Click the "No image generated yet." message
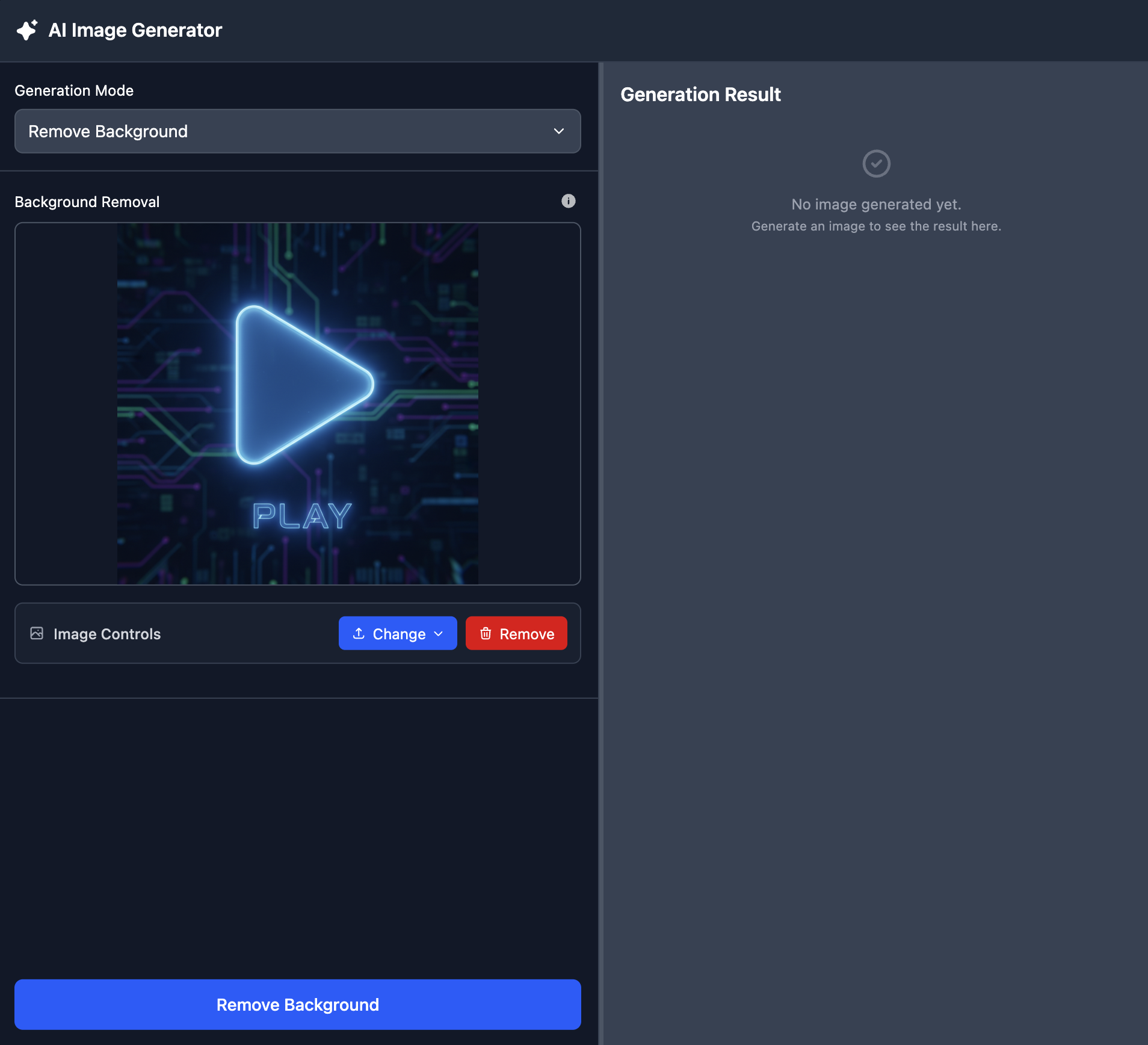Image resolution: width=1148 pixels, height=1045 pixels. (x=876, y=205)
